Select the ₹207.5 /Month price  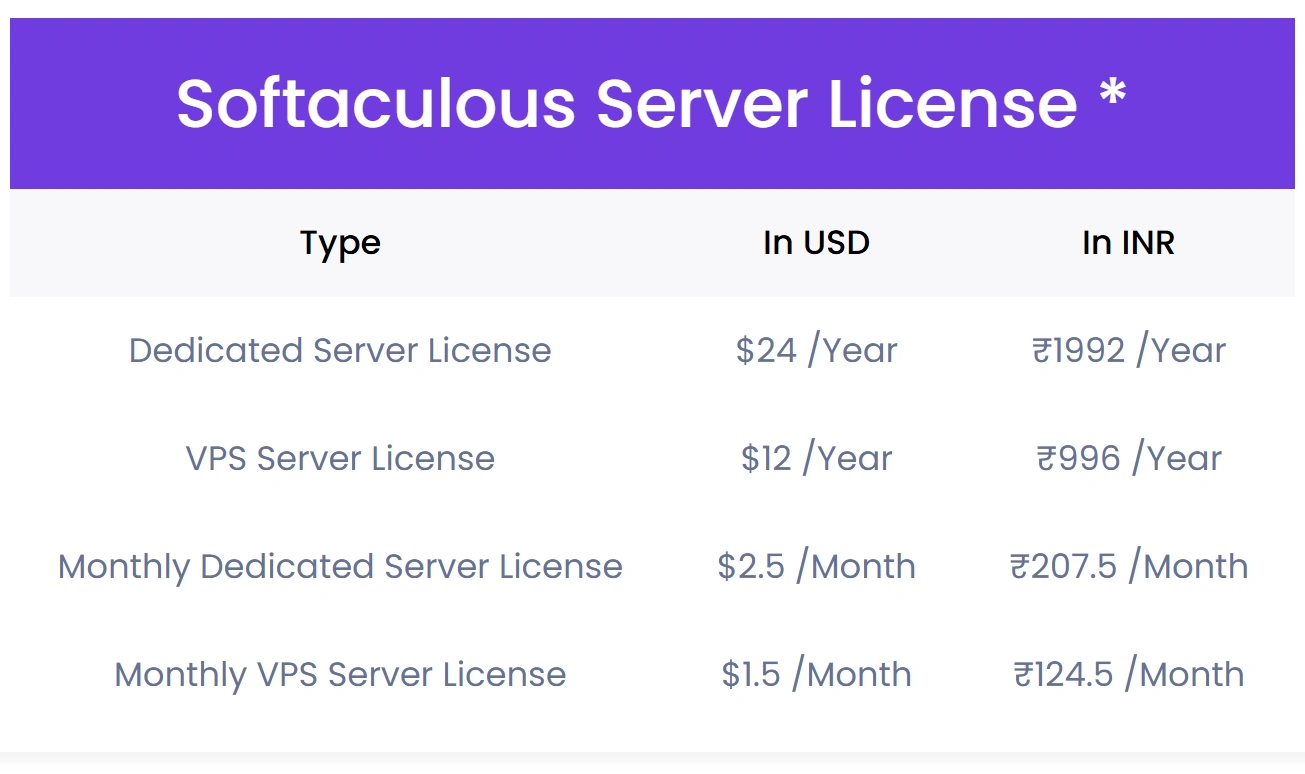coord(1128,566)
